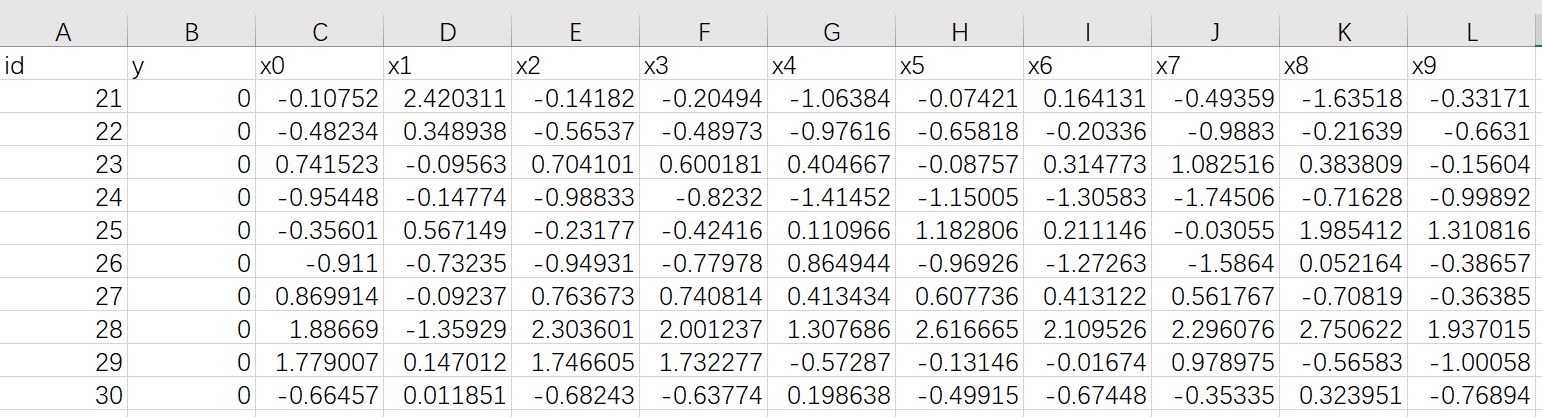Select the cell containing 0.704101
The height and width of the screenshot is (417, 1542).
[575, 164]
